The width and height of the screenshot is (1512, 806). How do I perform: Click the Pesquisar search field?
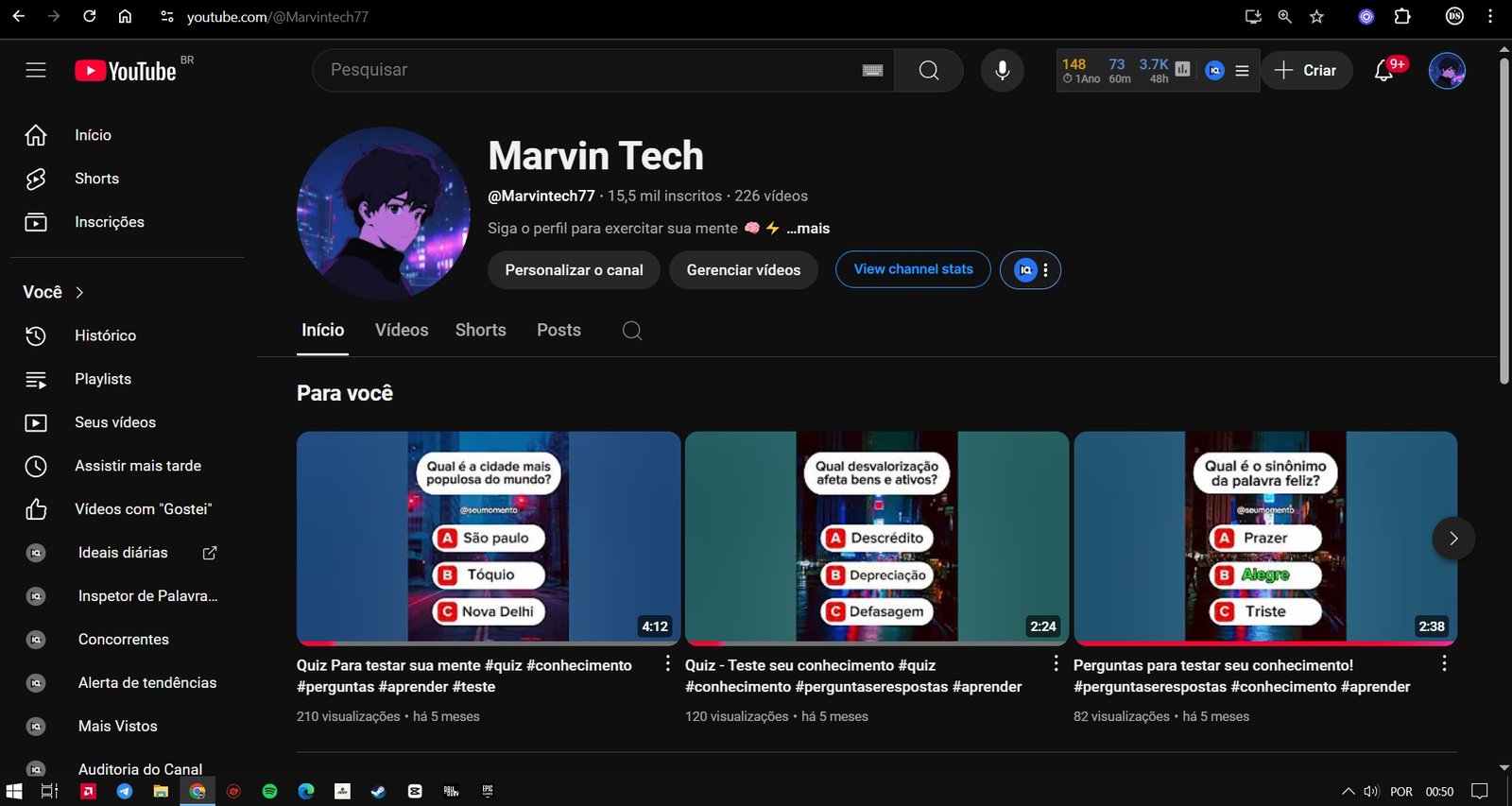coord(603,70)
